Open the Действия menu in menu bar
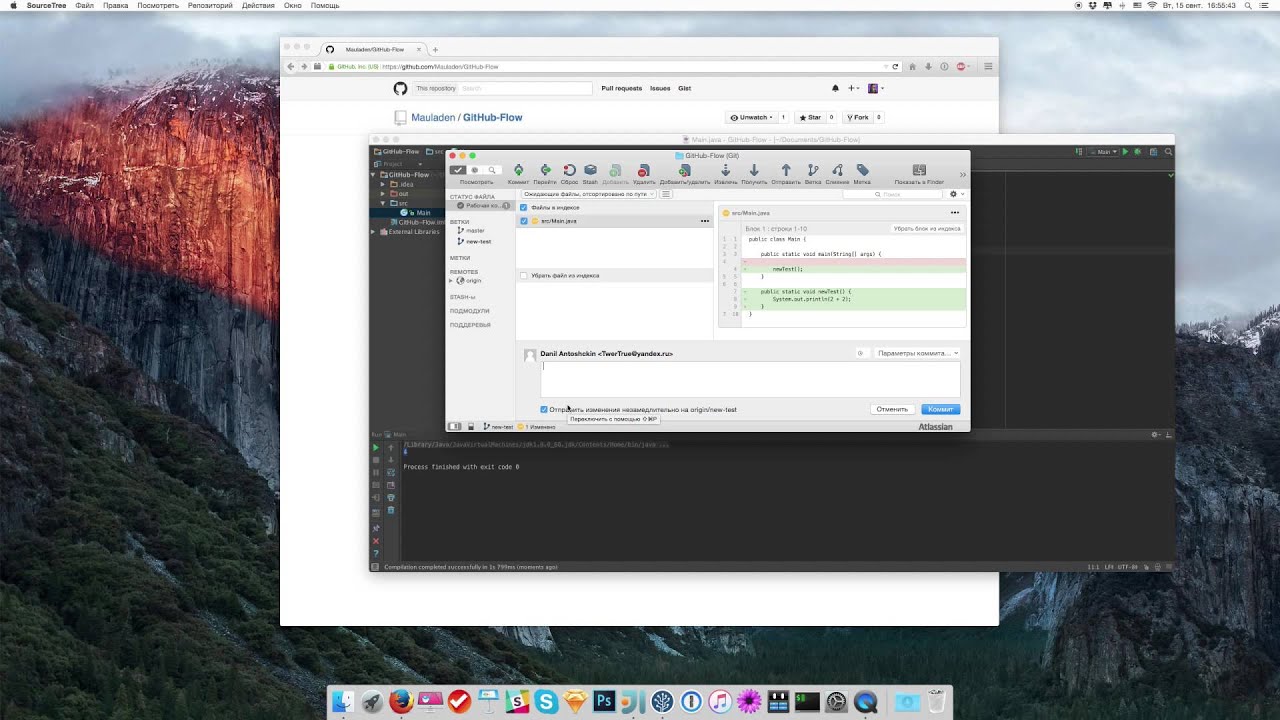Image resolution: width=1280 pixels, height=720 pixels. (258, 5)
